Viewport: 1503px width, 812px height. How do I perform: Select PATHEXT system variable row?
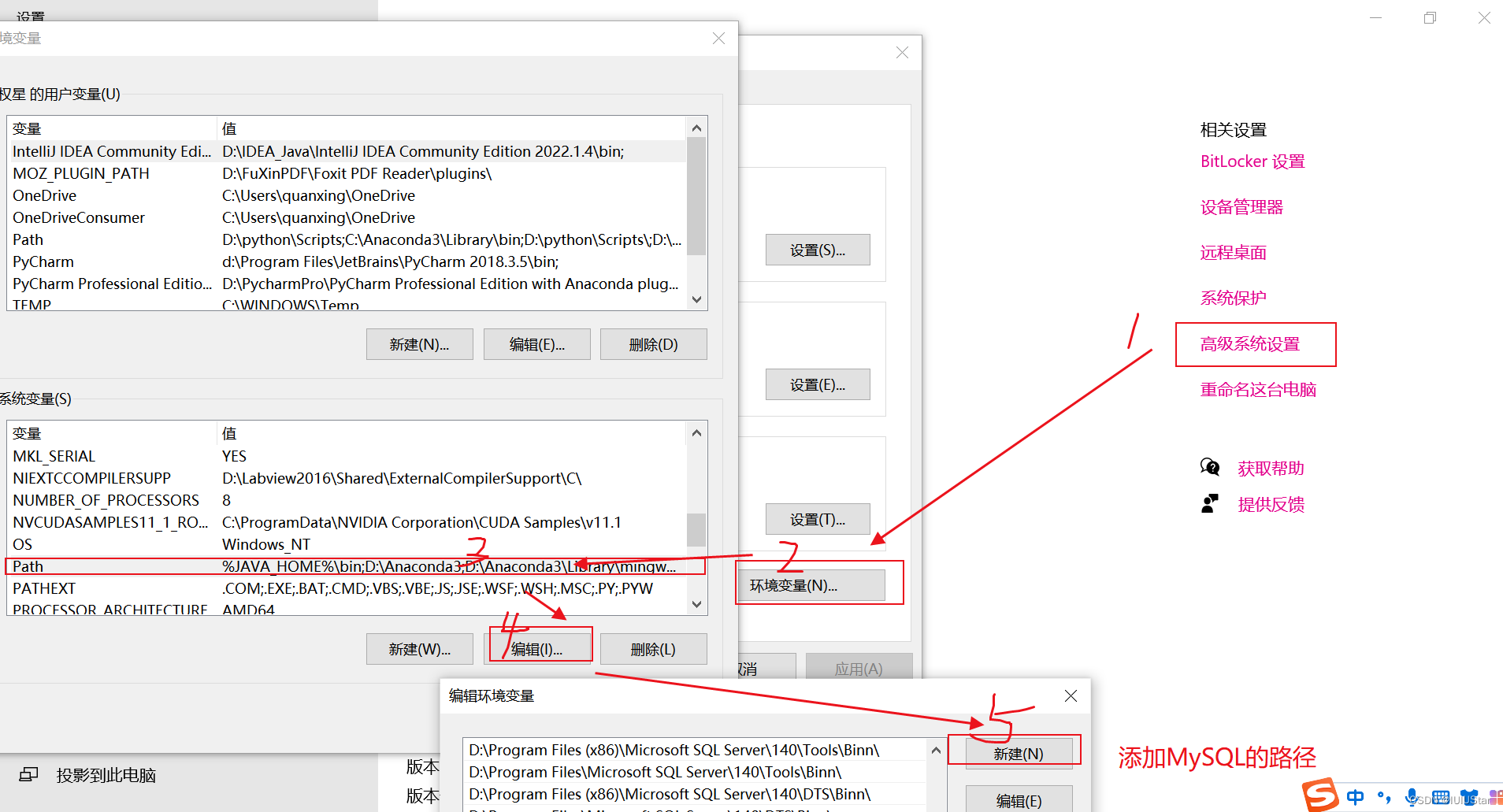347,588
